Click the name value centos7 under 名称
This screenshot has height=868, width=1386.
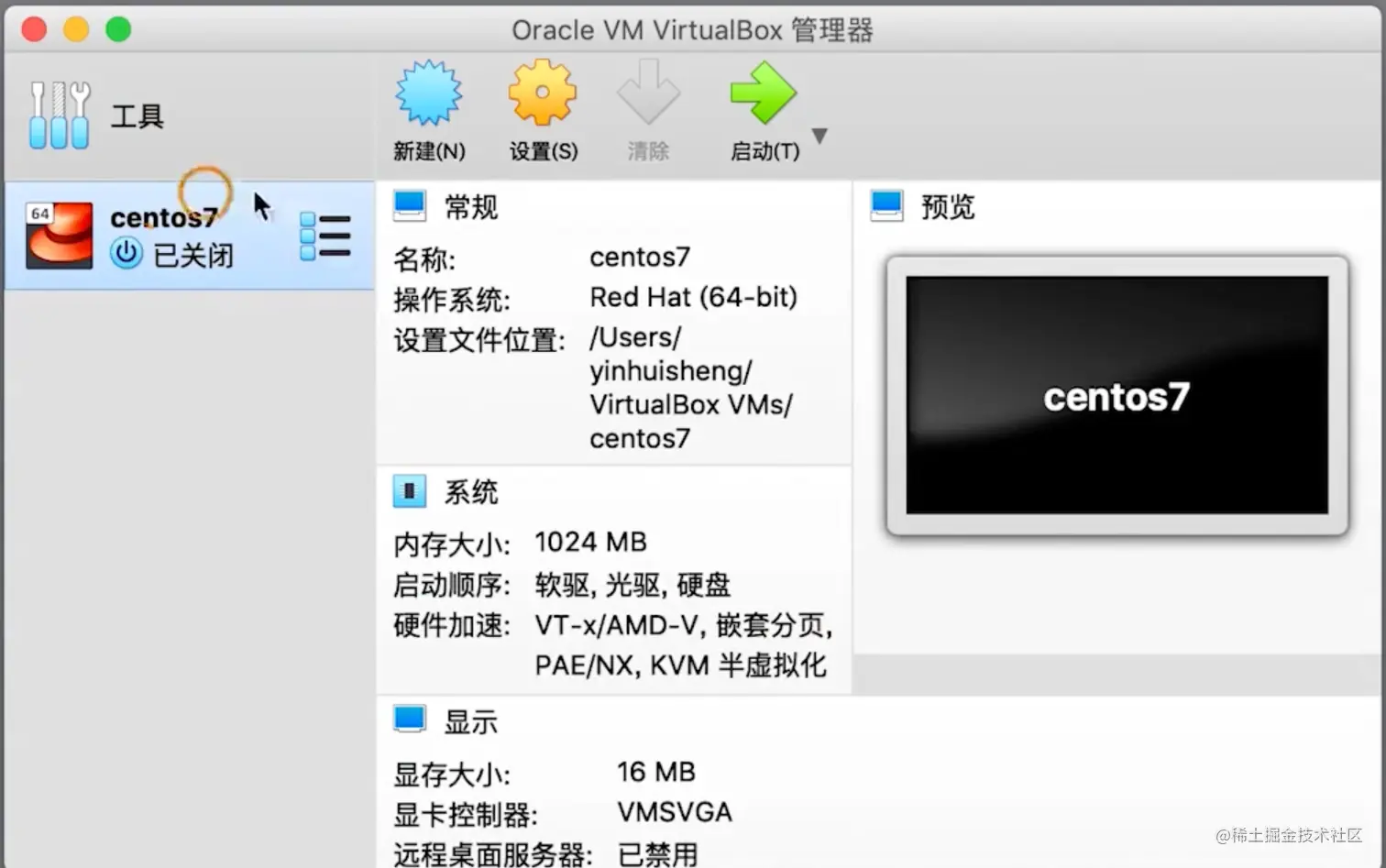coord(640,258)
